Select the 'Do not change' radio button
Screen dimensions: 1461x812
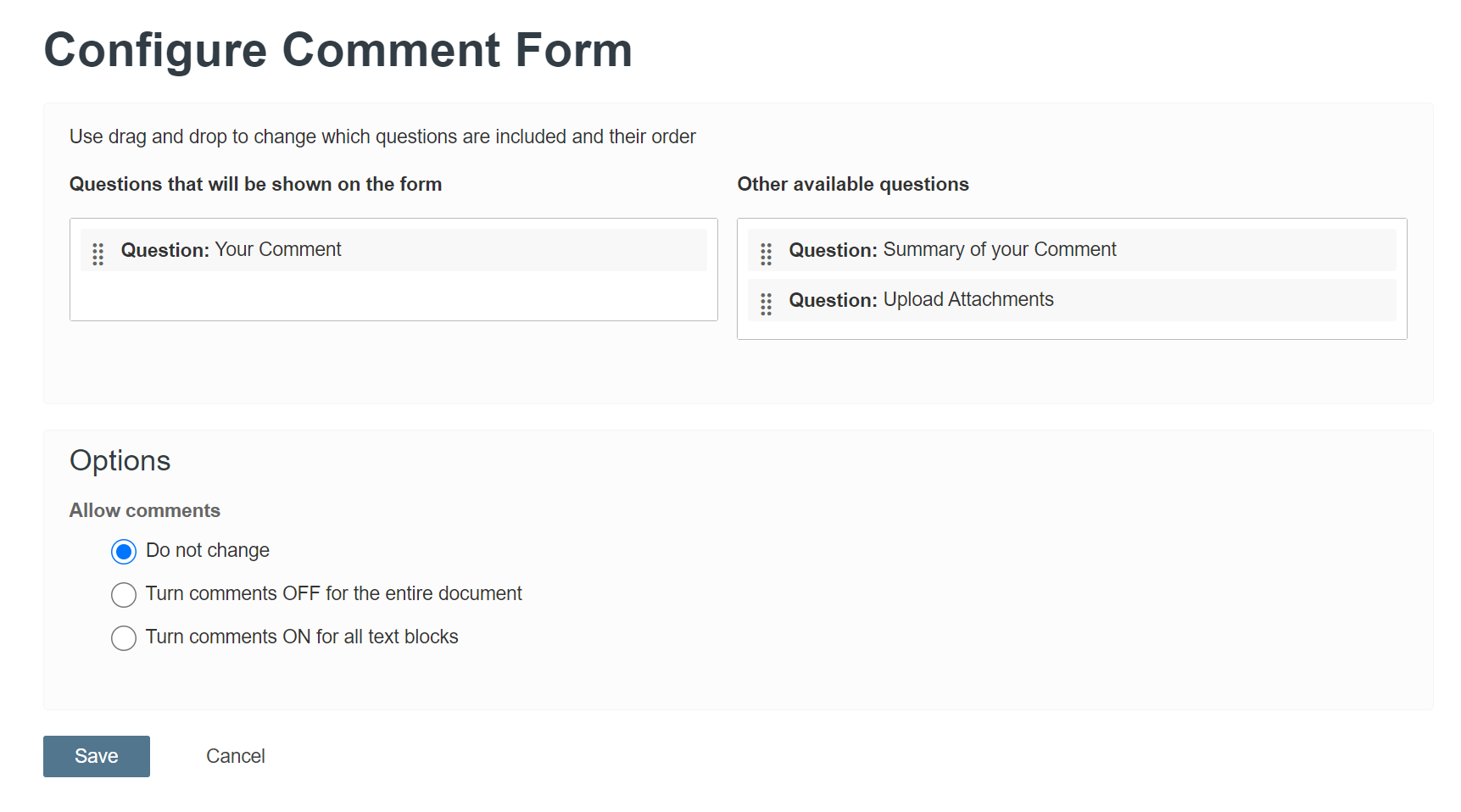[123, 551]
